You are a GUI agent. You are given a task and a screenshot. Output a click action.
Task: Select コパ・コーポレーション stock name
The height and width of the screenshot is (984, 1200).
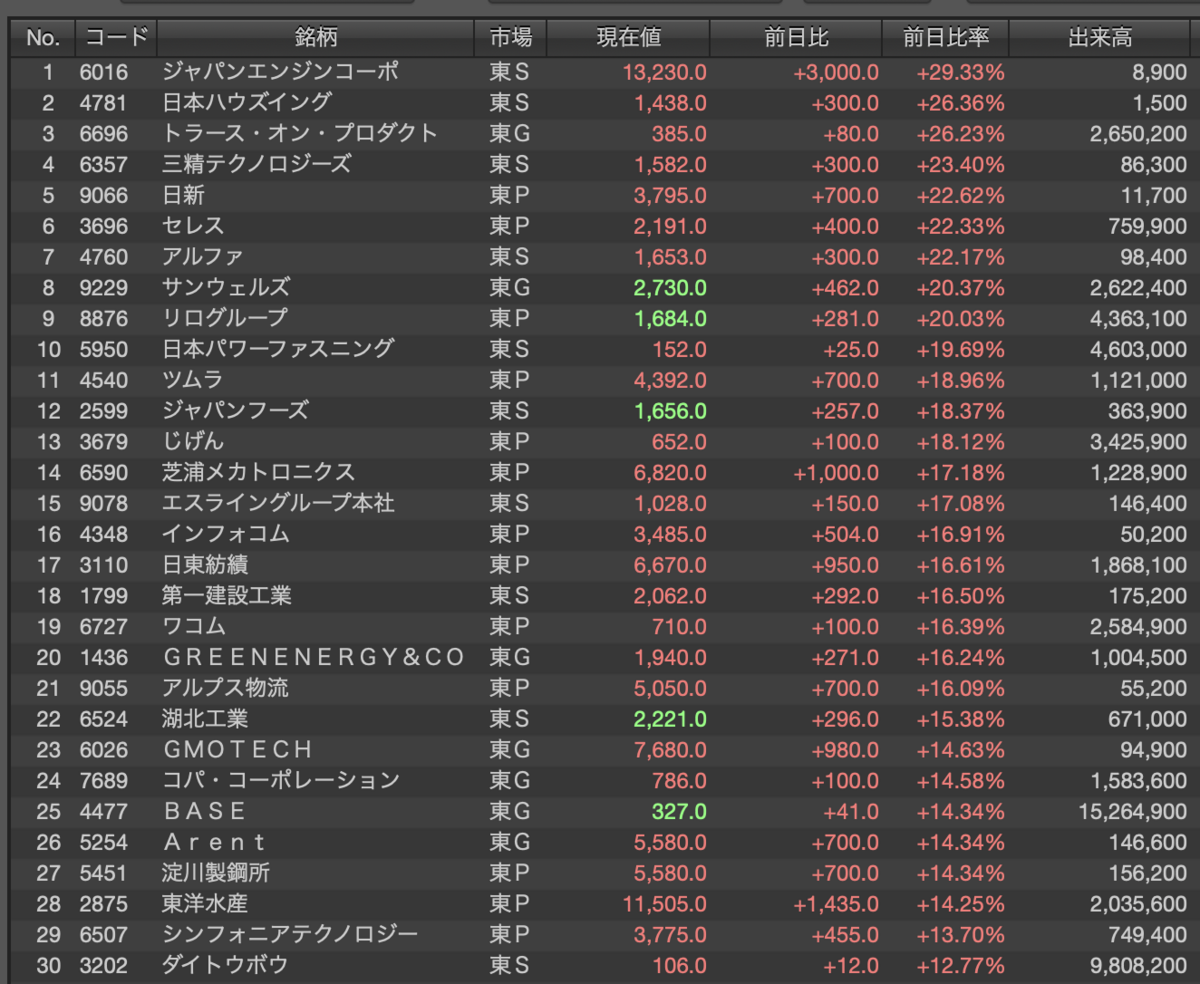(281, 780)
